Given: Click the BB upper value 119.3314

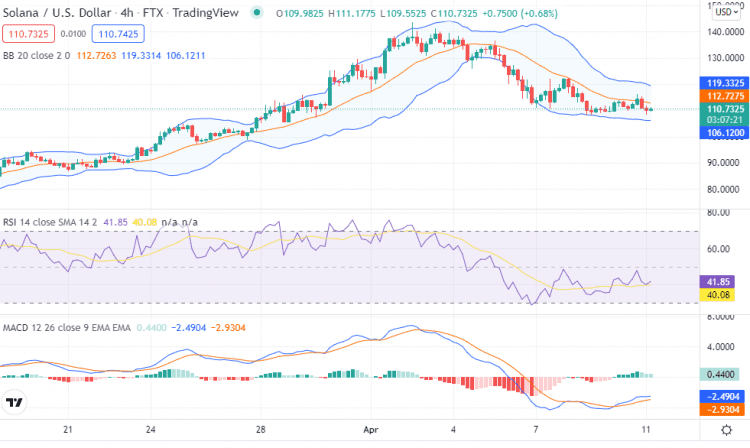Looking at the screenshot, I should pos(141,55).
